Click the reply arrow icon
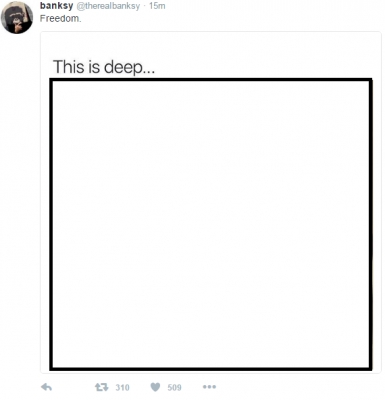 (46, 387)
